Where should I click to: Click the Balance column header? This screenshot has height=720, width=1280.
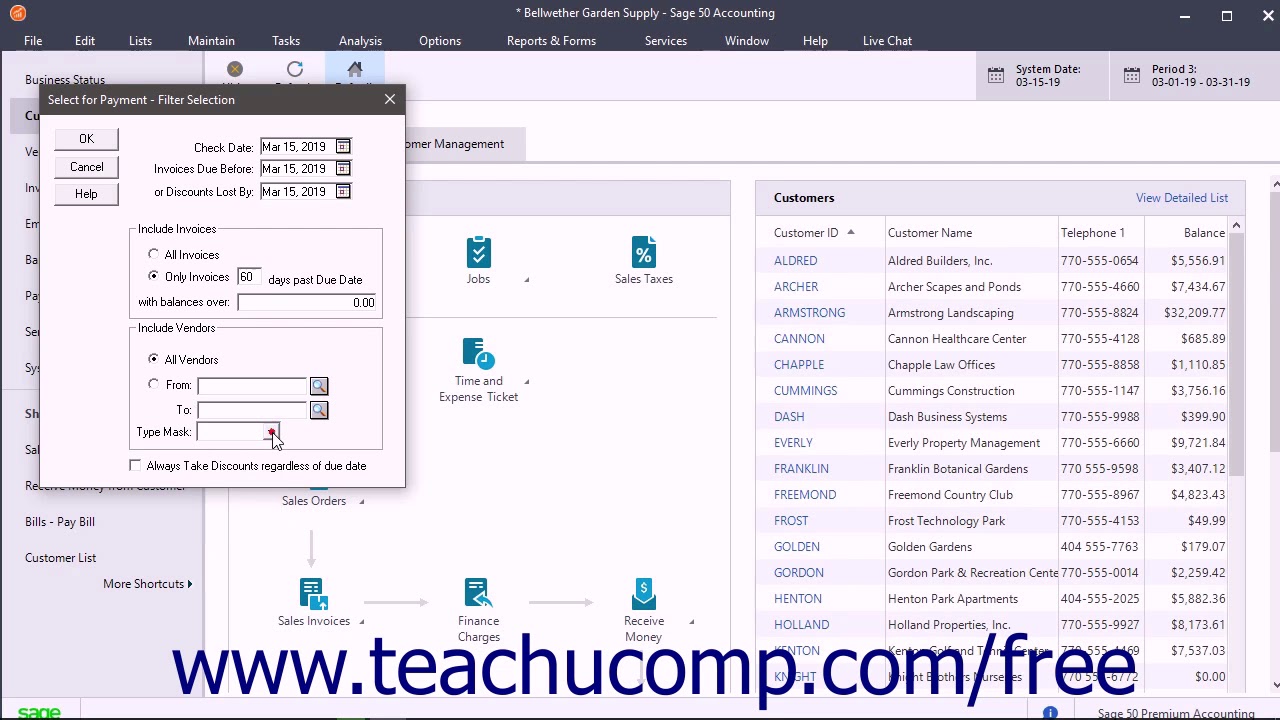click(x=1204, y=233)
